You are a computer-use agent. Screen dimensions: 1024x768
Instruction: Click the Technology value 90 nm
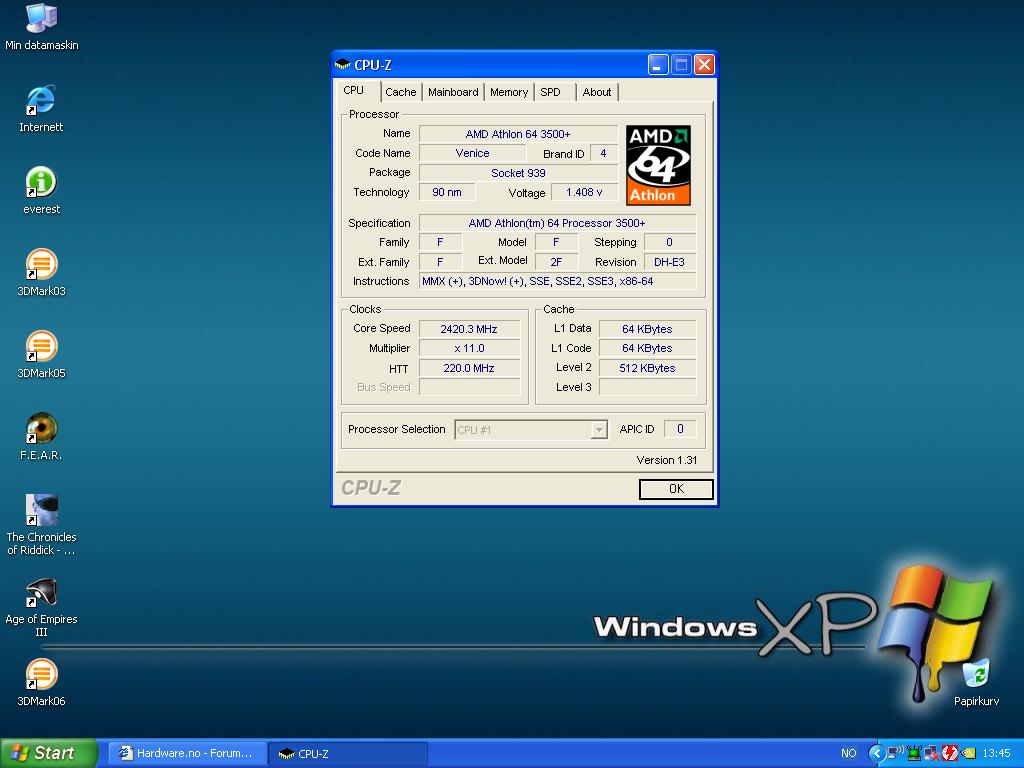[447, 192]
